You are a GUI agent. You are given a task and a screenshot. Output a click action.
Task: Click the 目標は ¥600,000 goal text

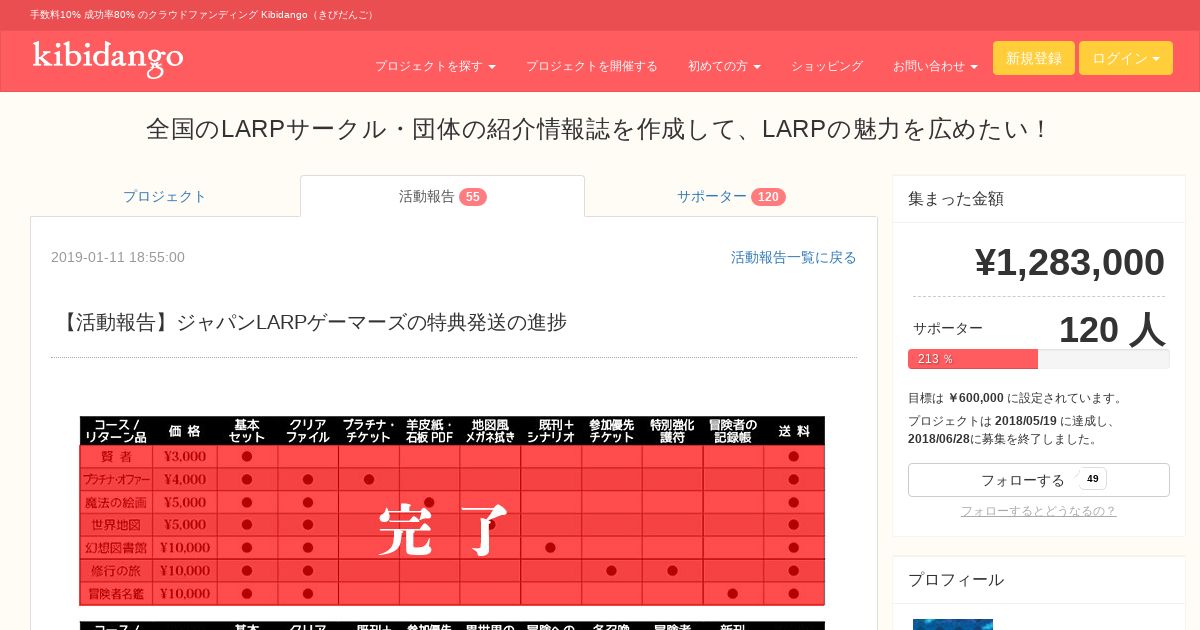click(1017, 398)
